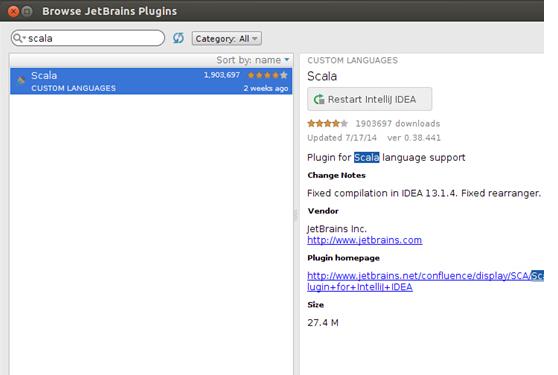Click 'Updated 7/17/14' text
The height and width of the screenshot is (375, 558).
[x=342, y=138]
